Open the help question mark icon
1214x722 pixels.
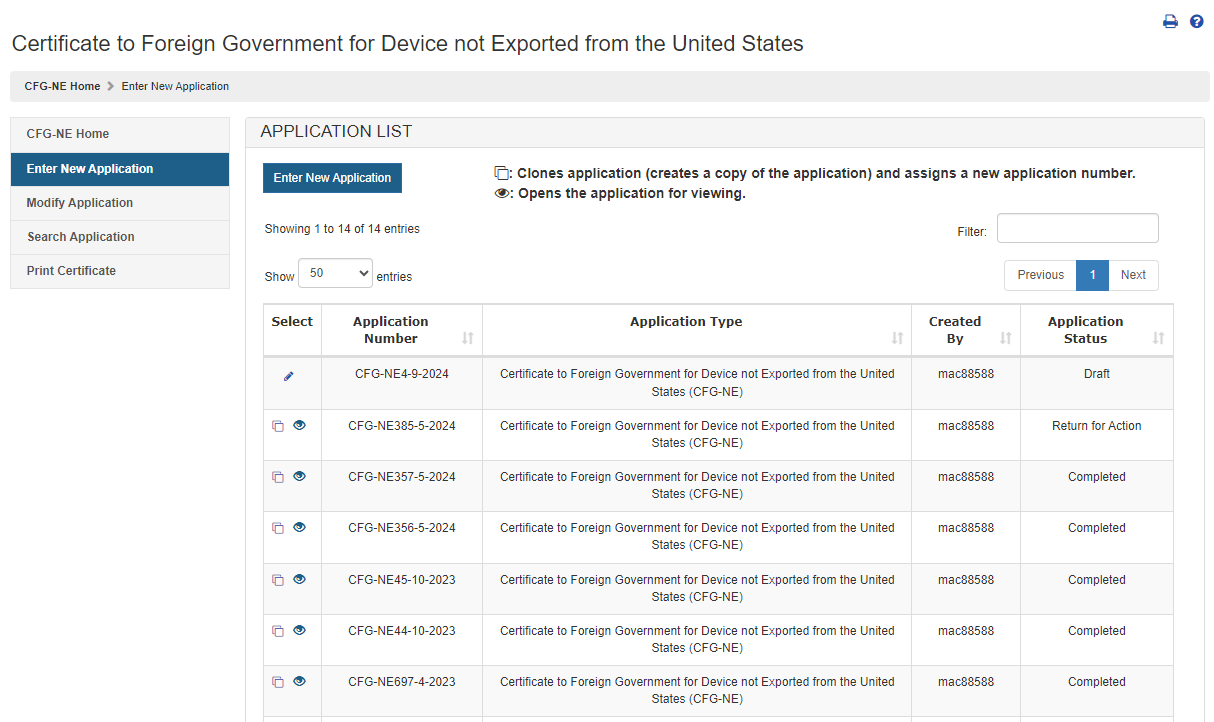click(x=1196, y=21)
